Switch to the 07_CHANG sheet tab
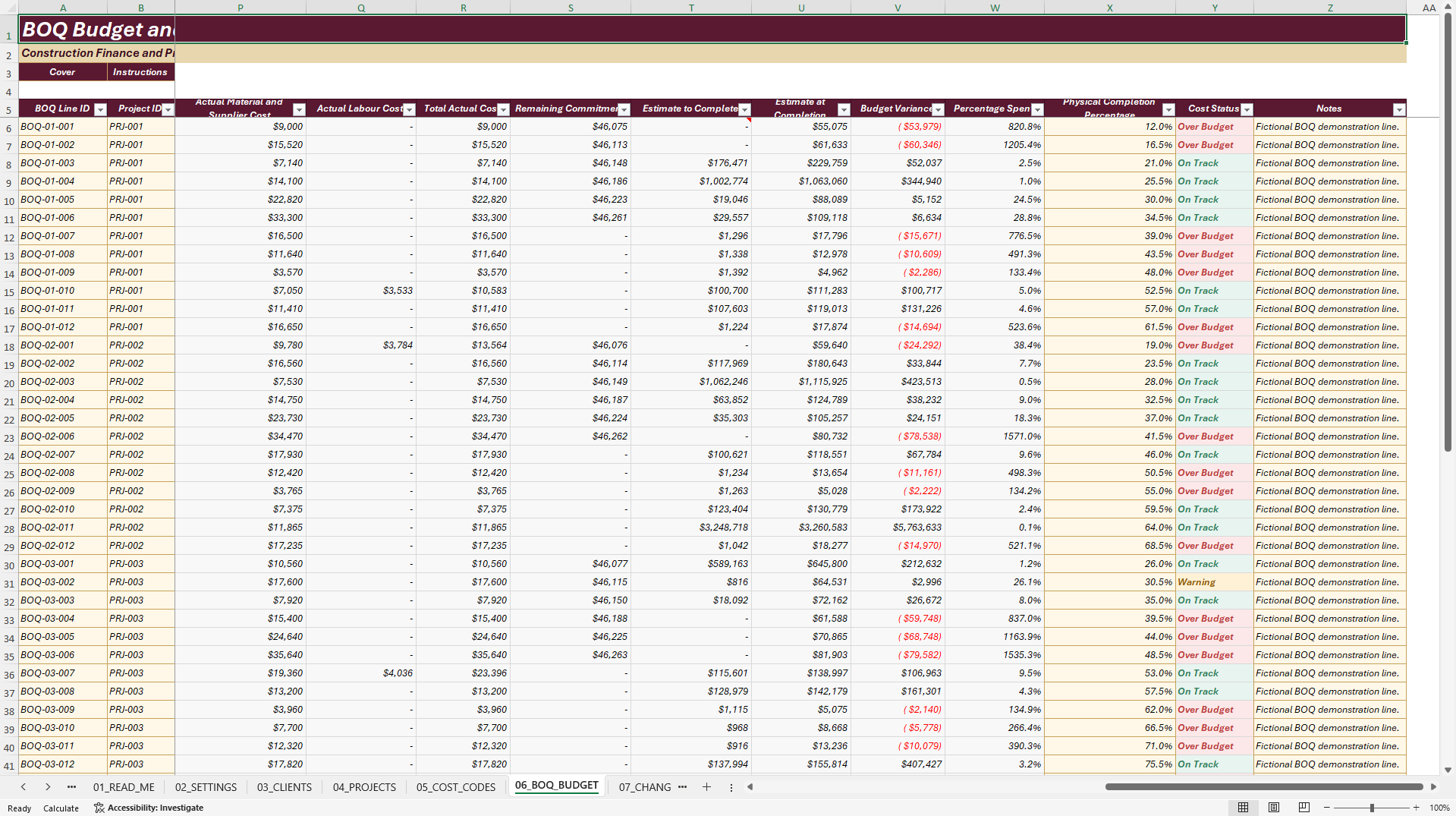Image resolution: width=1456 pixels, height=816 pixels. [645, 787]
